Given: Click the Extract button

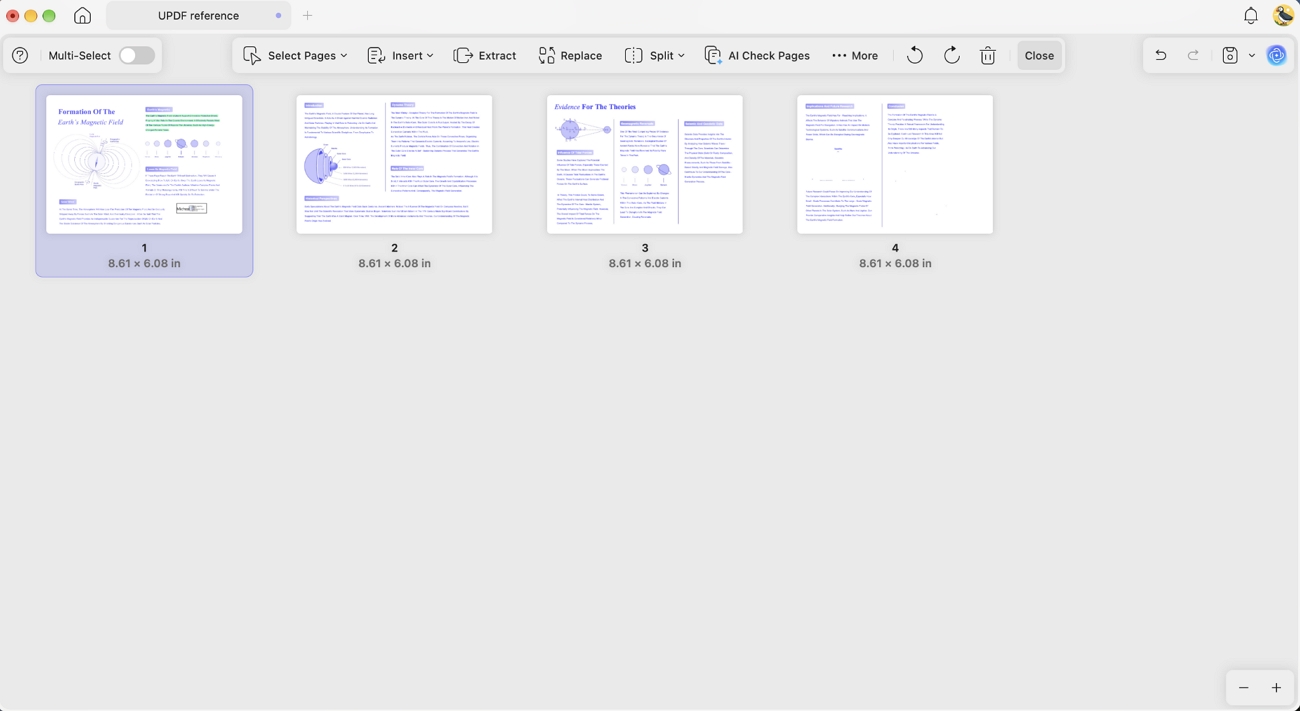Looking at the screenshot, I should 485,56.
